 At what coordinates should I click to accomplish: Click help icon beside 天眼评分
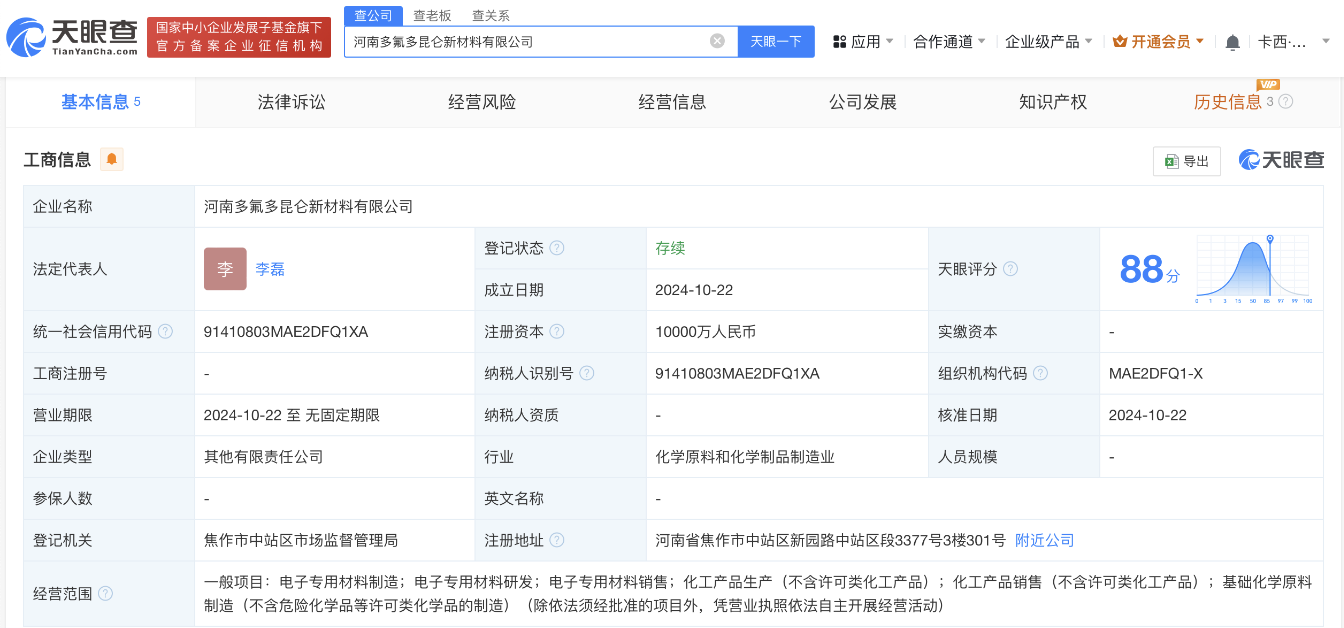1011,269
